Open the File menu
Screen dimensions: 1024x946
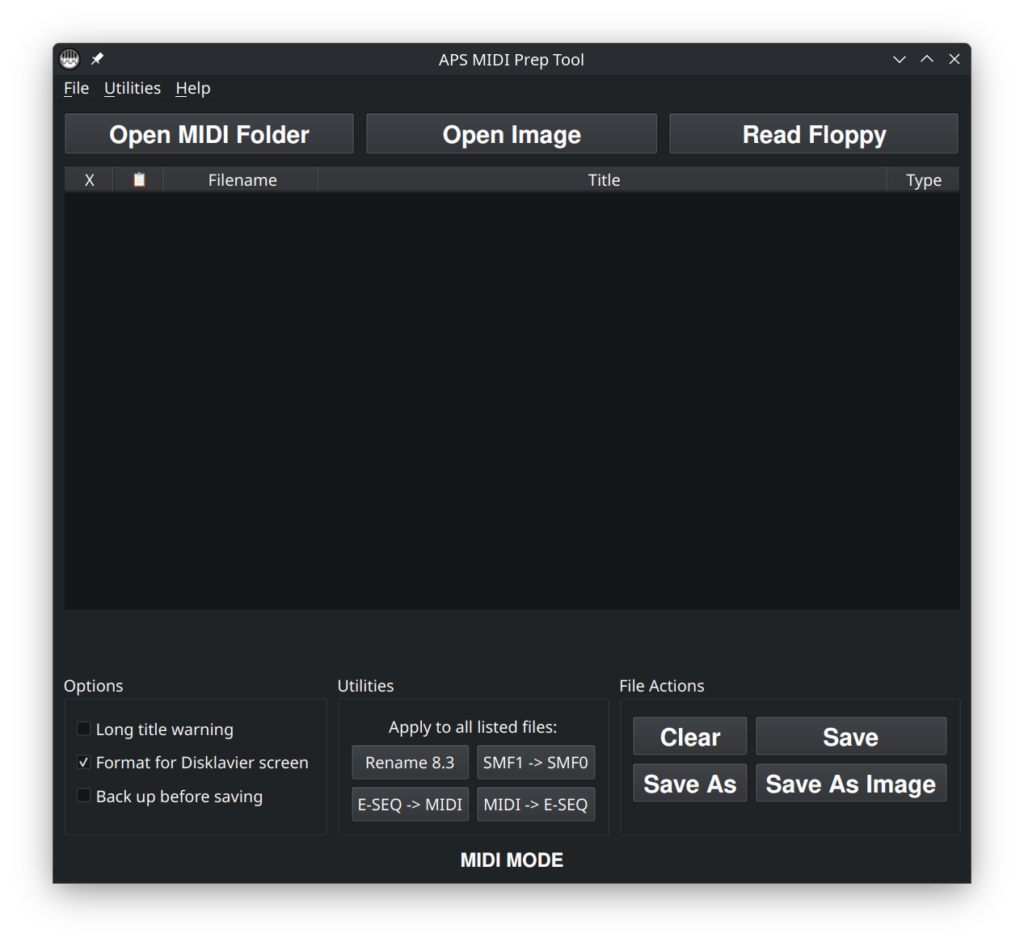75,88
